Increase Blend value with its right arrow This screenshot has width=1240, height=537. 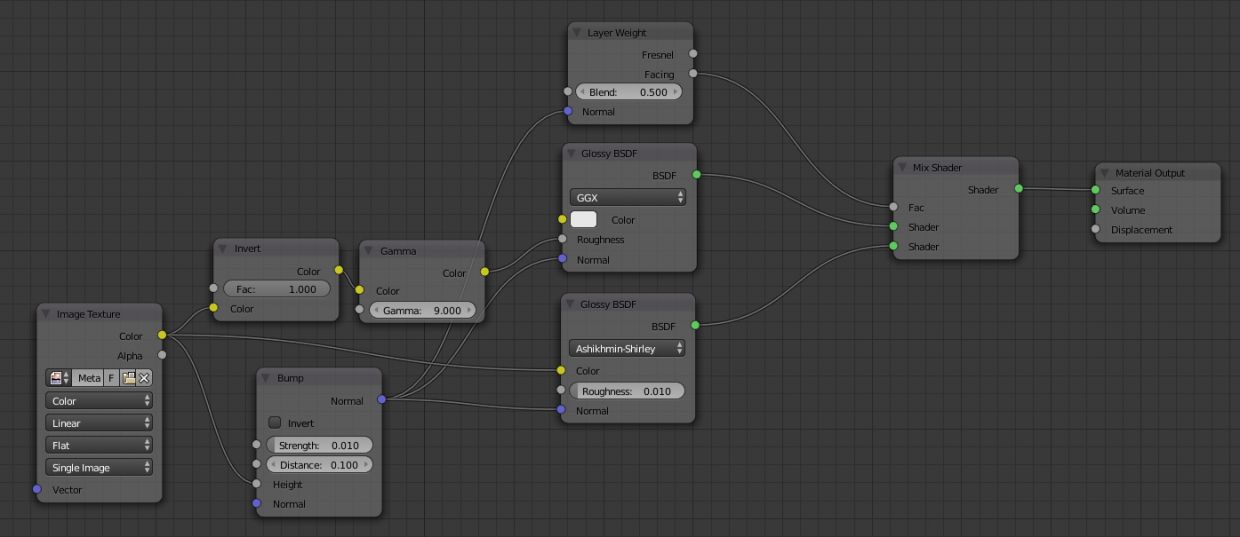pos(675,92)
